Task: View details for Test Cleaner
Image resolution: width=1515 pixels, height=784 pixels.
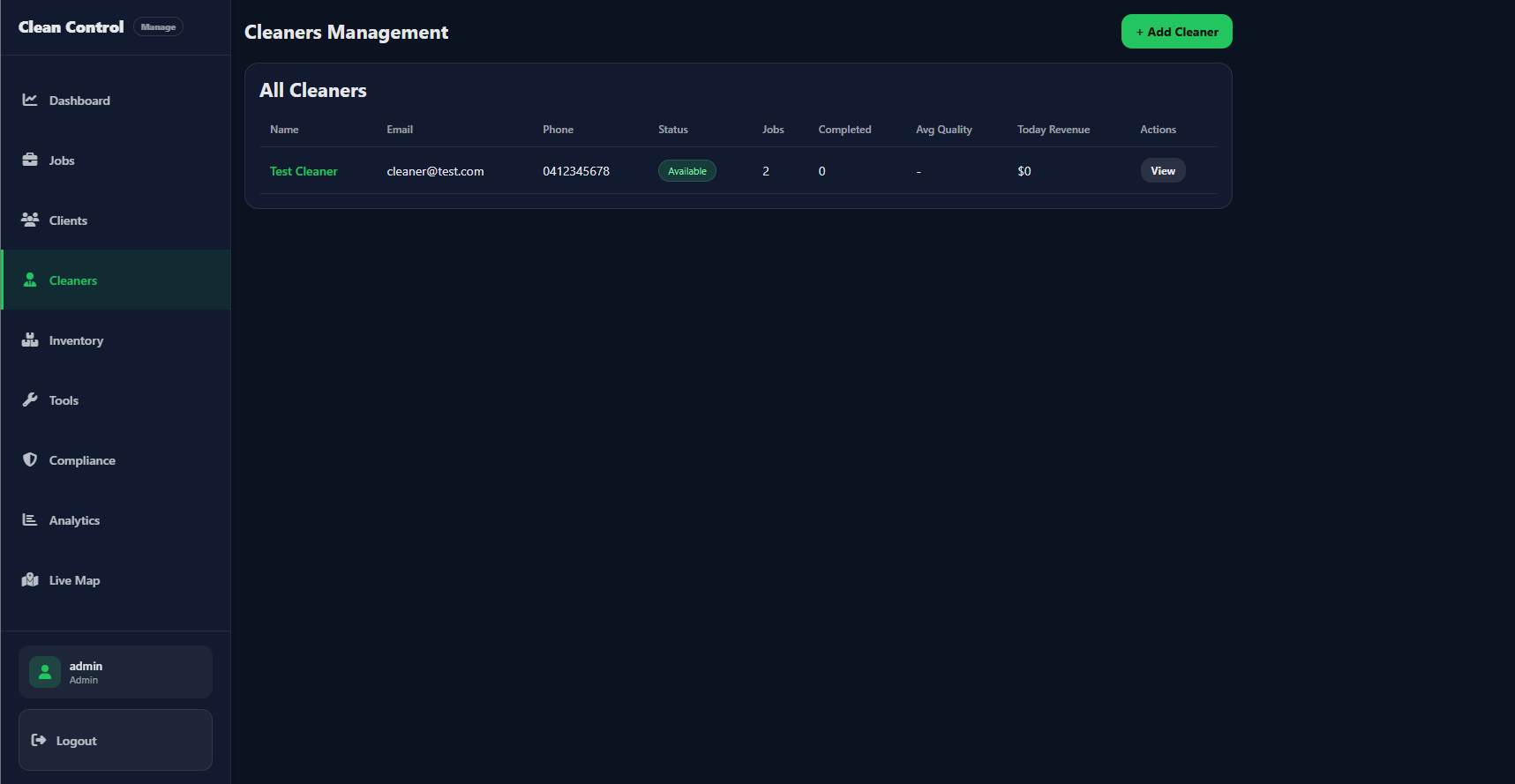Action: pyautogui.click(x=1162, y=171)
